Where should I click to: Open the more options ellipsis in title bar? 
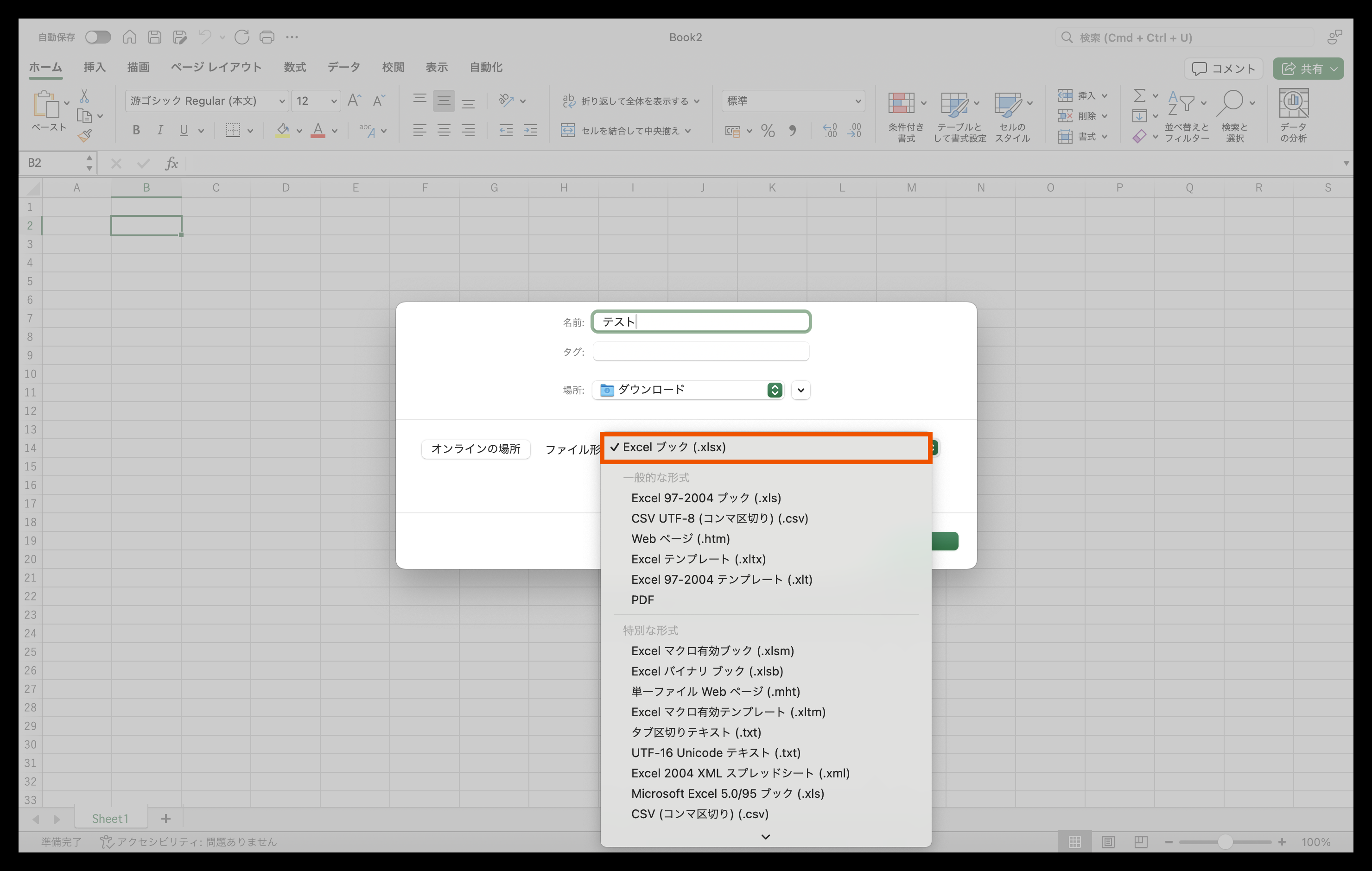pyautogui.click(x=292, y=37)
